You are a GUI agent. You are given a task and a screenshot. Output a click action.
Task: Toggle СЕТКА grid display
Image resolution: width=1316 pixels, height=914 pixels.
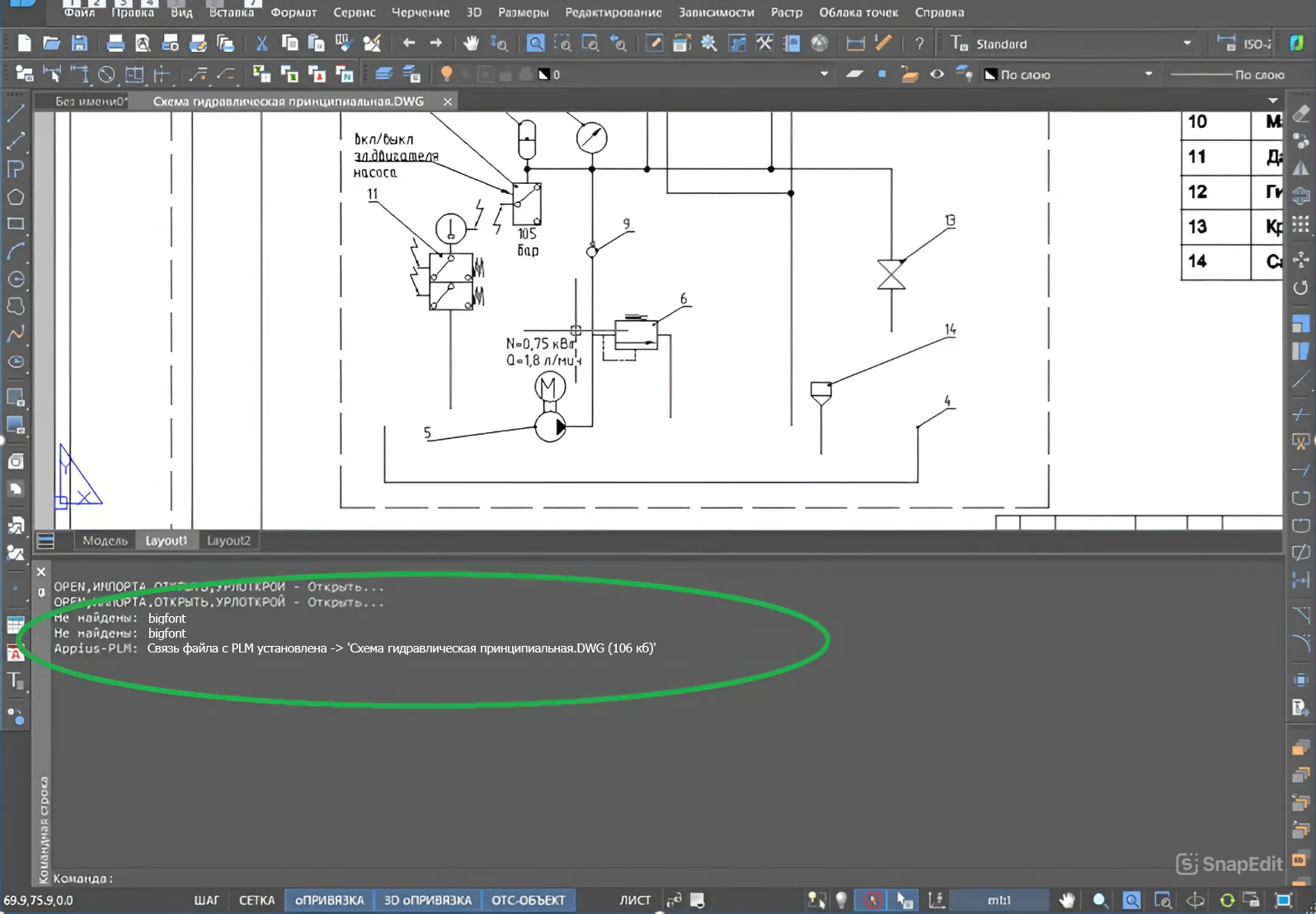[256, 900]
